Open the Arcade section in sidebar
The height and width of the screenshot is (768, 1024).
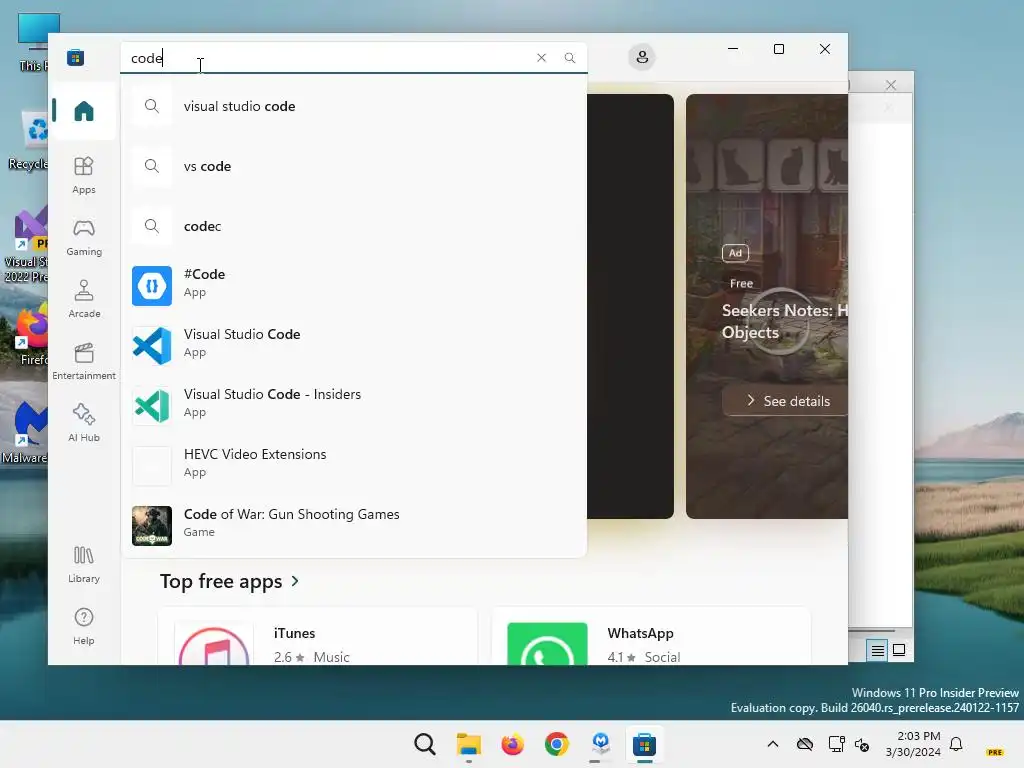click(84, 299)
